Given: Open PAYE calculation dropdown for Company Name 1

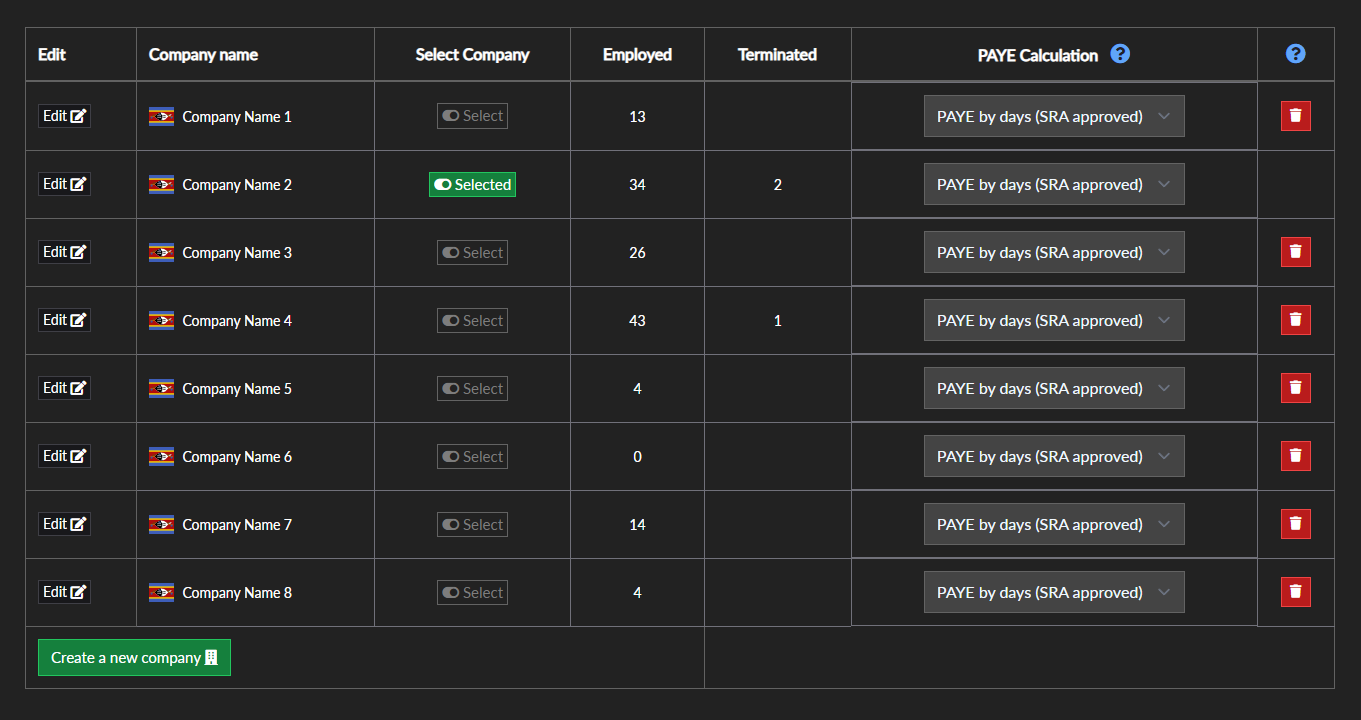Looking at the screenshot, I should 1054,116.
